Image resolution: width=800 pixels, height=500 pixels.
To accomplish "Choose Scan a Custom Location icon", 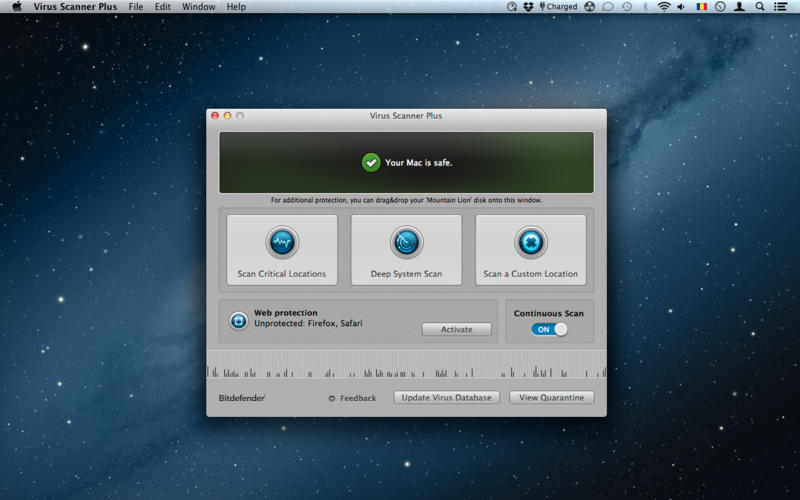I will [531, 242].
